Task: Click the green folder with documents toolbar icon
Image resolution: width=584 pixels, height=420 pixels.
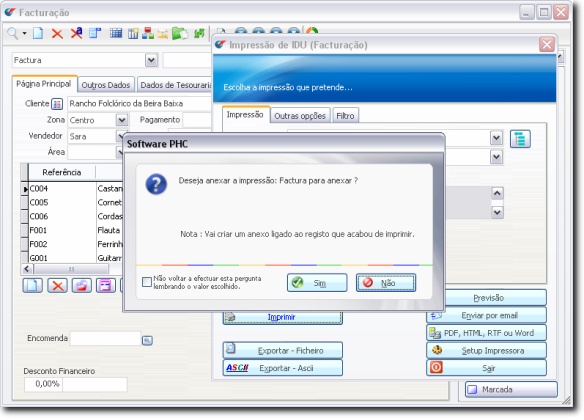Action: (x=180, y=34)
